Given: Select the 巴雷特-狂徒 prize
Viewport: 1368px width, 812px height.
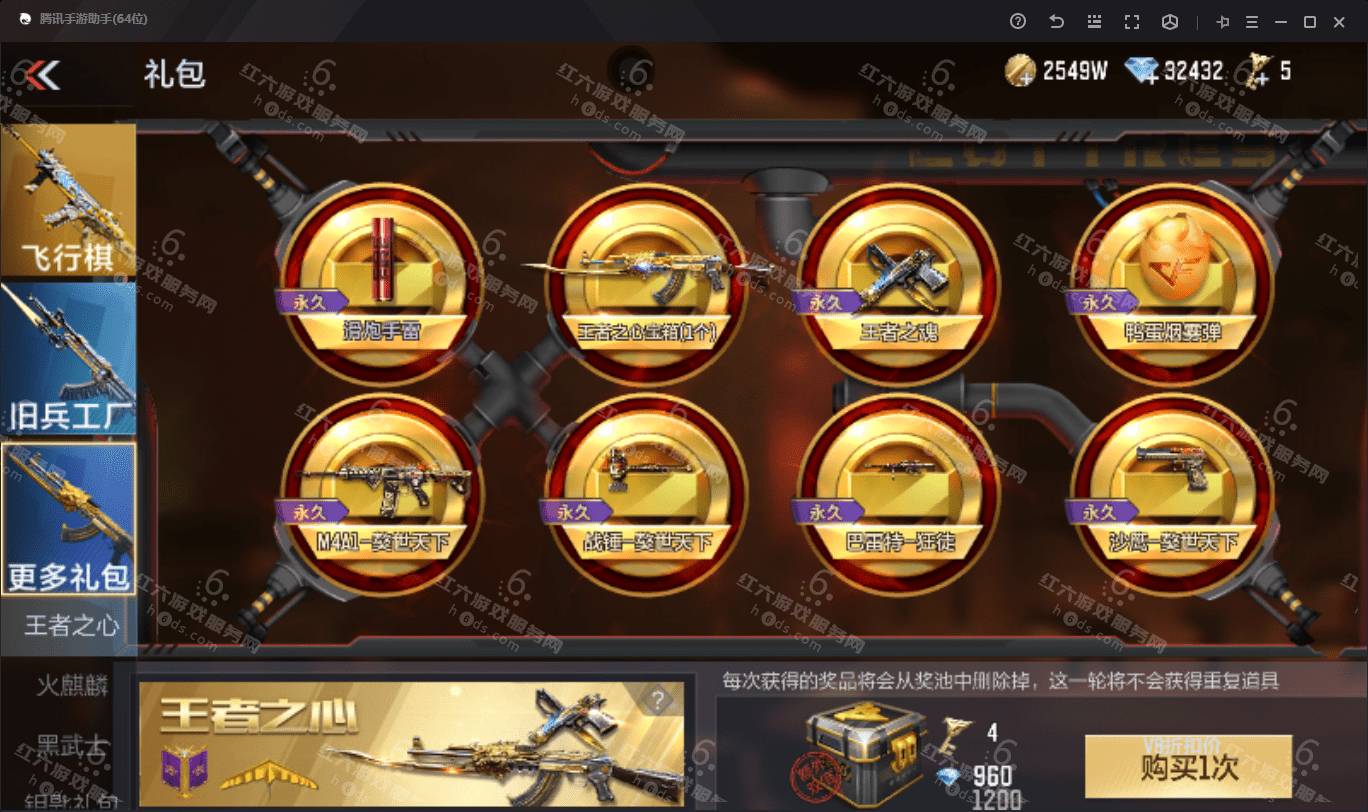Looking at the screenshot, I should tap(897, 494).
